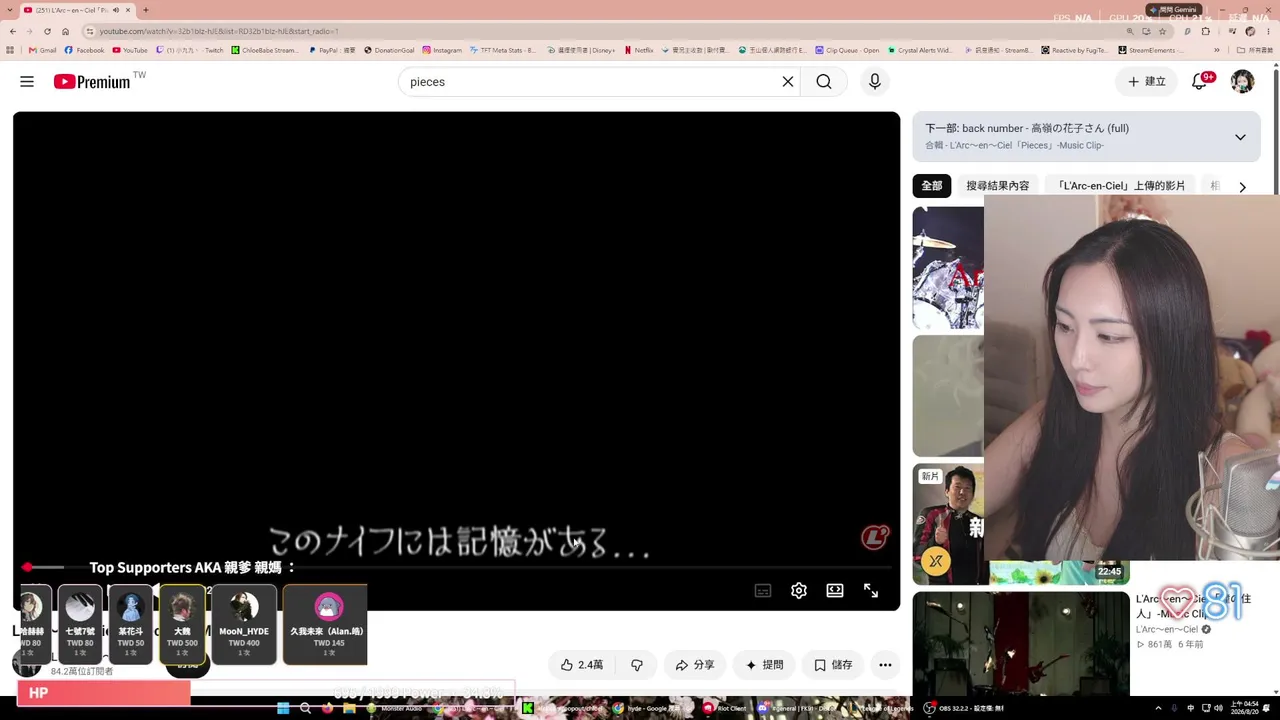Go back with browser back arrow
The height and width of the screenshot is (720, 1280).
tap(12, 31)
